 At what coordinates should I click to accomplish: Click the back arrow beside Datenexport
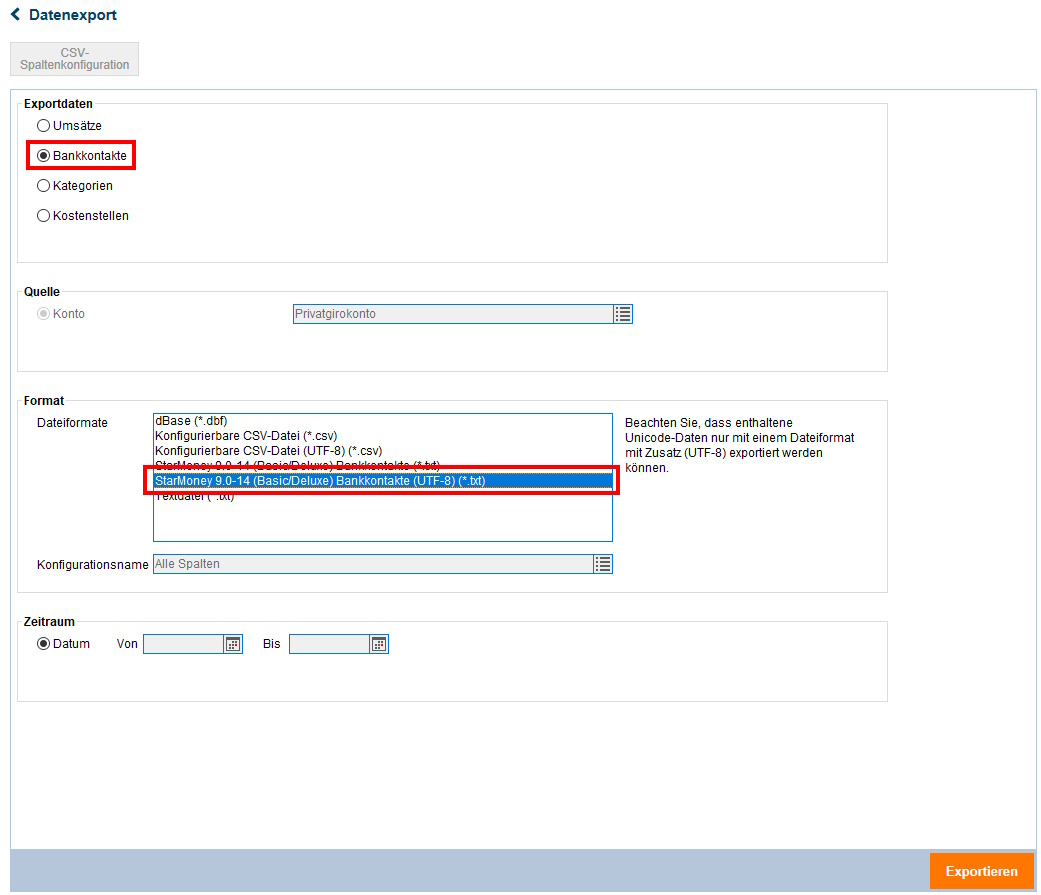pyautogui.click(x=15, y=15)
